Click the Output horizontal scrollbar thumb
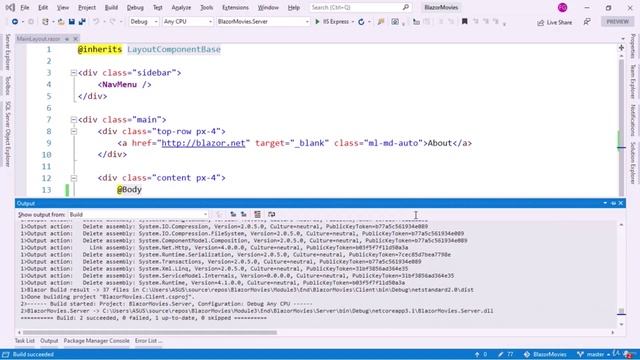Image resolution: width=640 pixels, height=360 pixels. 149,332
